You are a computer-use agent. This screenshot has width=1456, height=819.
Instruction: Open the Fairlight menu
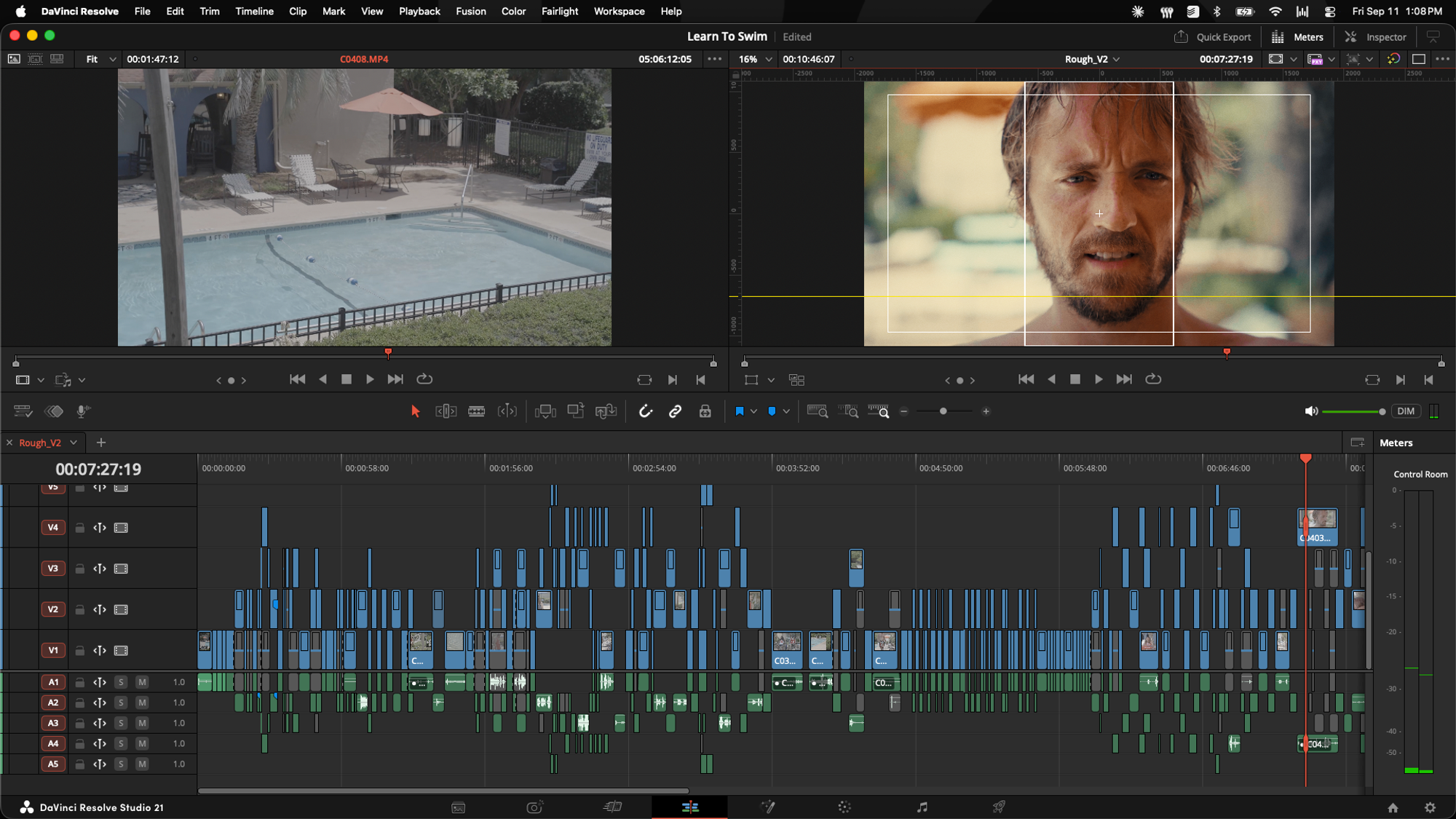559,11
